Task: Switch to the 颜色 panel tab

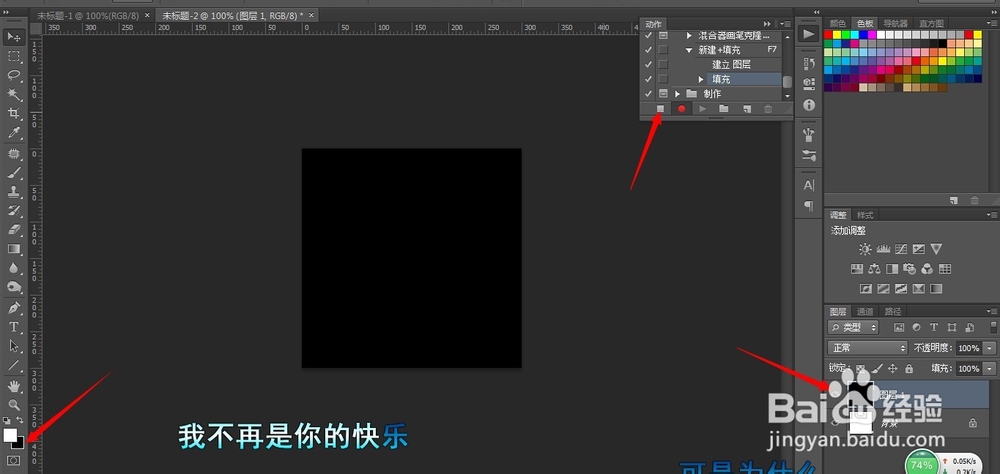Action: 838,23
